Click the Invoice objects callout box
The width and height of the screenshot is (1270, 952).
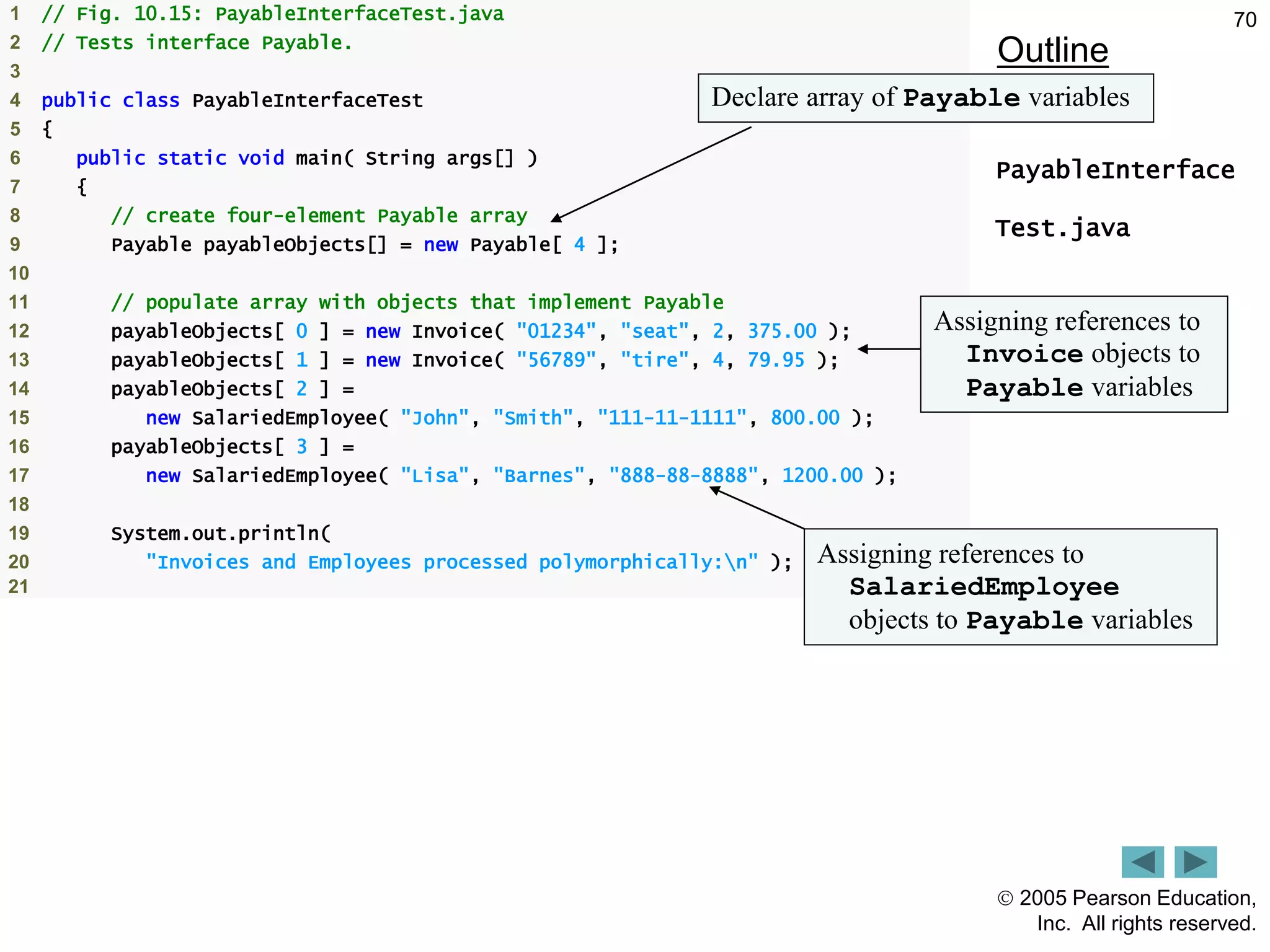pyautogui.click(x=1074, y=354)
